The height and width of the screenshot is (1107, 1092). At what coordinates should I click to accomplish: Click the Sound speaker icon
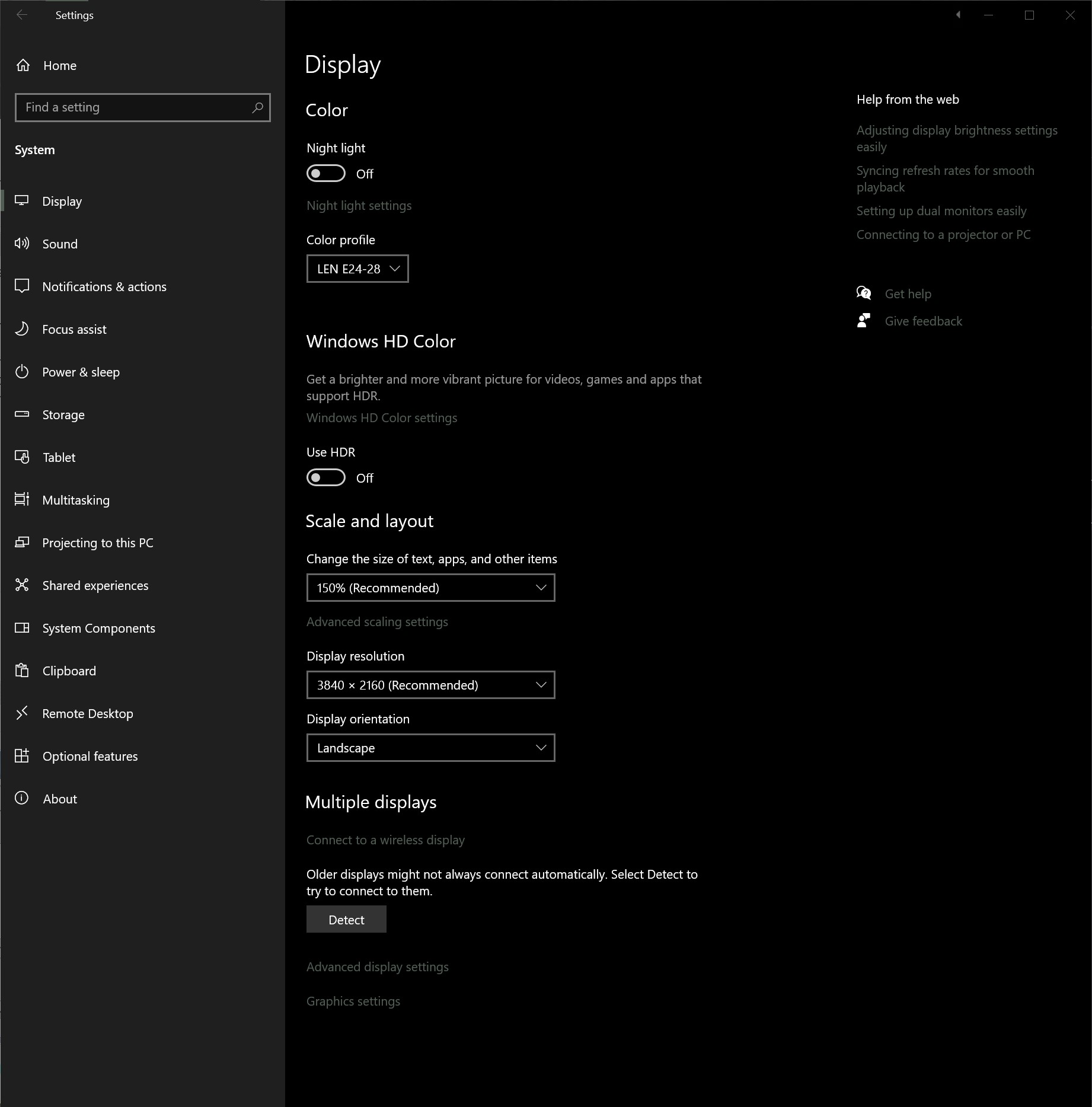22,243
